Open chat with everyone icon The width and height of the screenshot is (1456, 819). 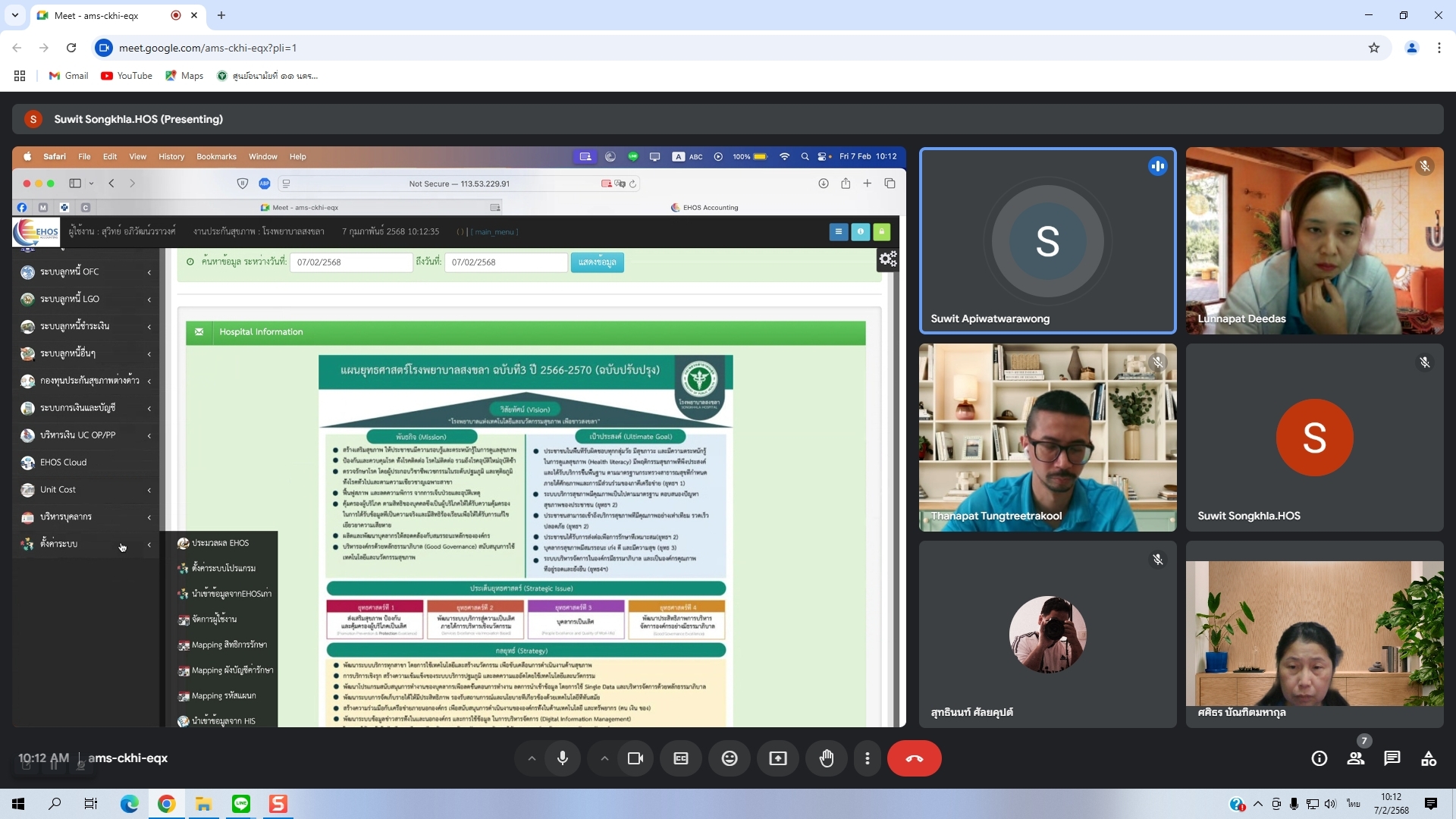1392,758
